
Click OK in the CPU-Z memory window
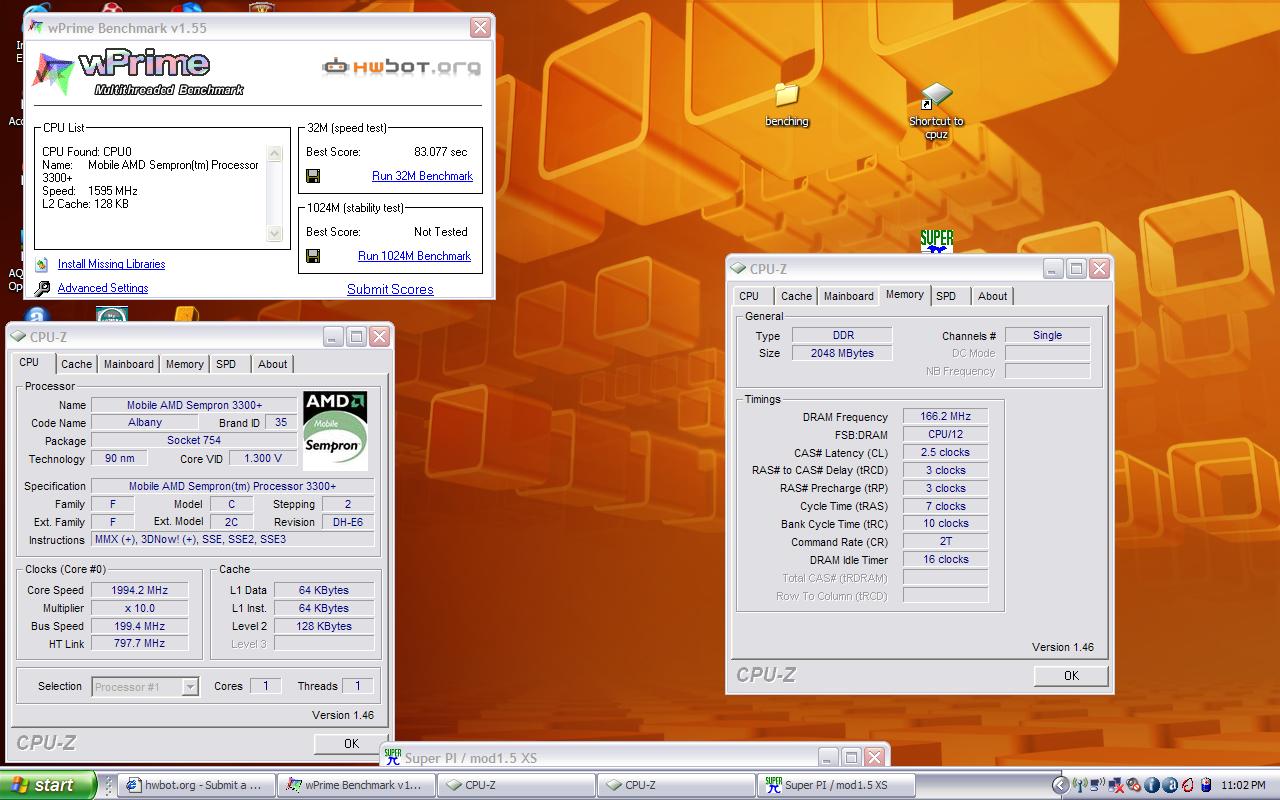click(x=1071, y=675)
